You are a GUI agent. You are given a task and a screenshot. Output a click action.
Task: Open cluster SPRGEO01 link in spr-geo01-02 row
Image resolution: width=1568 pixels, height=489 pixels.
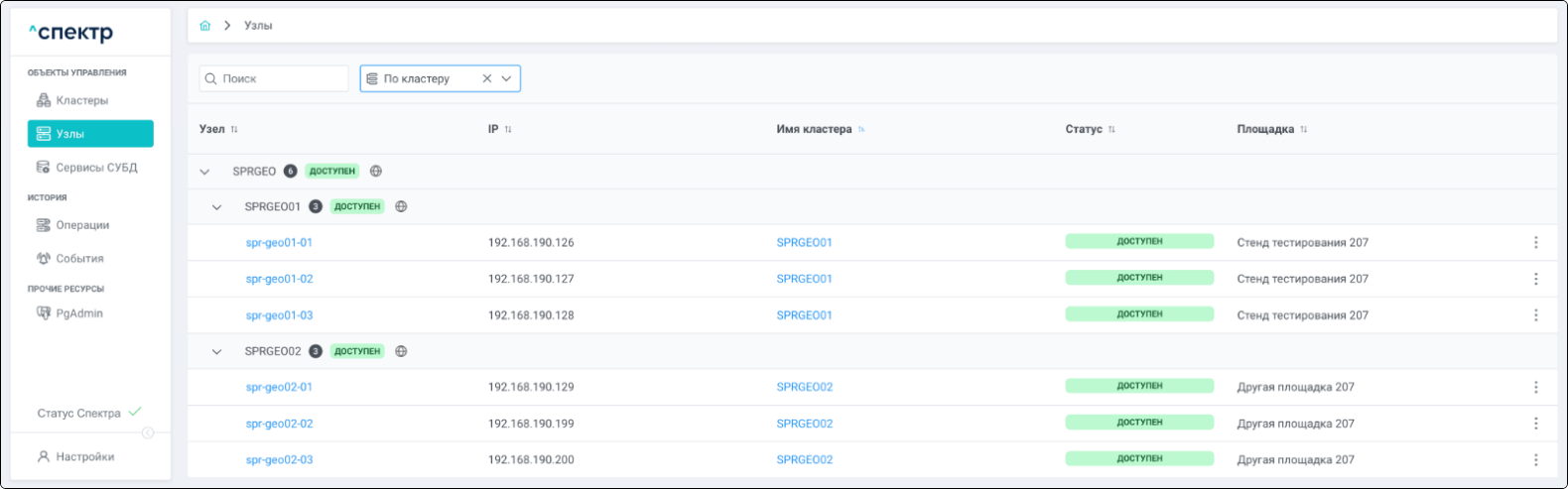(804, 280)
